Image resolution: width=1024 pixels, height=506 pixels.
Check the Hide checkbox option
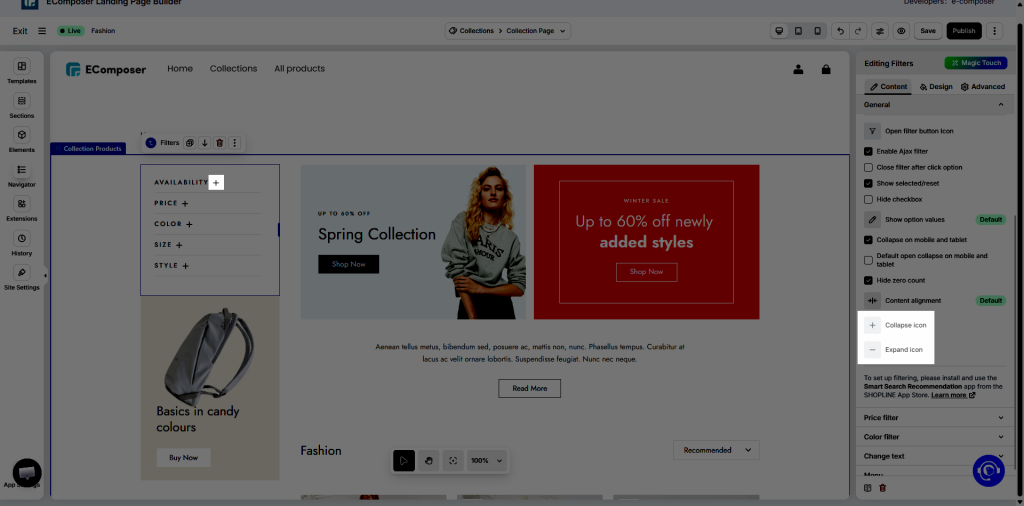point(869,199)
